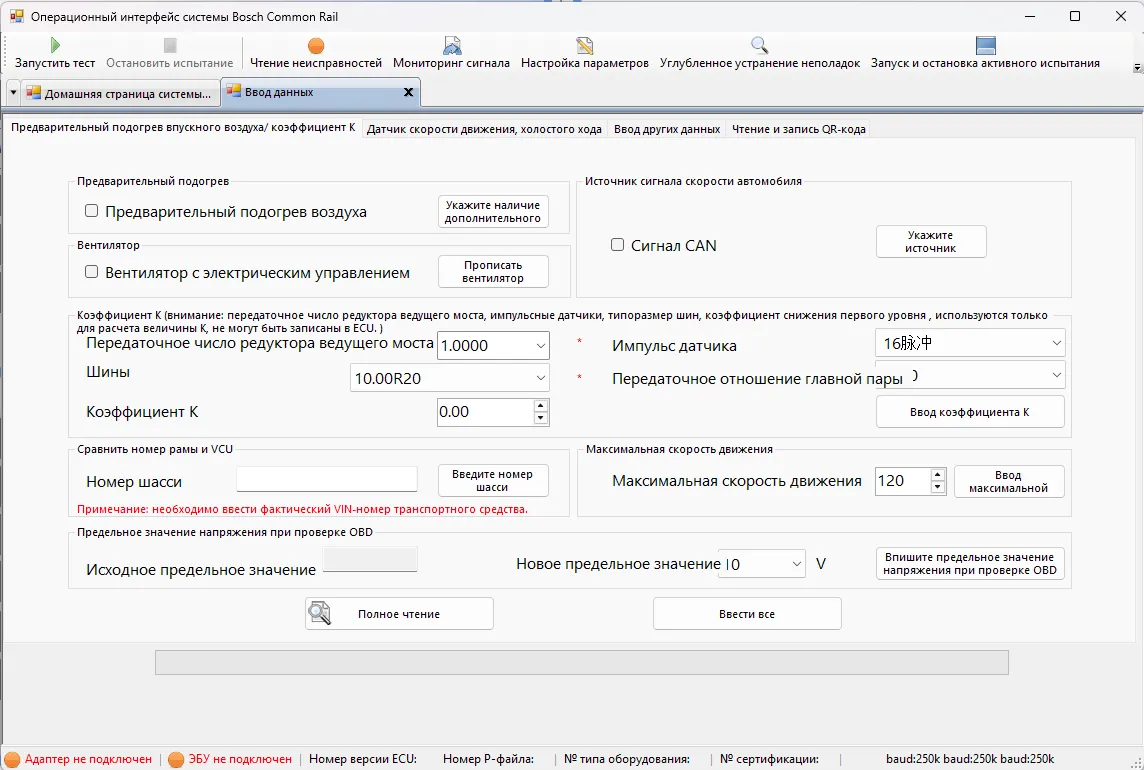Screen dimensions: 1144x770
Task: Click № сертификации status text
Action: [x=769, y=759]
